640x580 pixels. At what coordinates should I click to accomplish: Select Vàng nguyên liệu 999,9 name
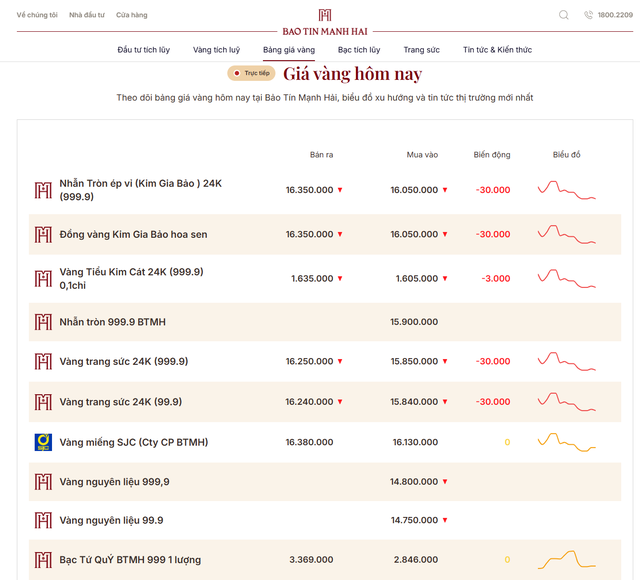[114, 482]
